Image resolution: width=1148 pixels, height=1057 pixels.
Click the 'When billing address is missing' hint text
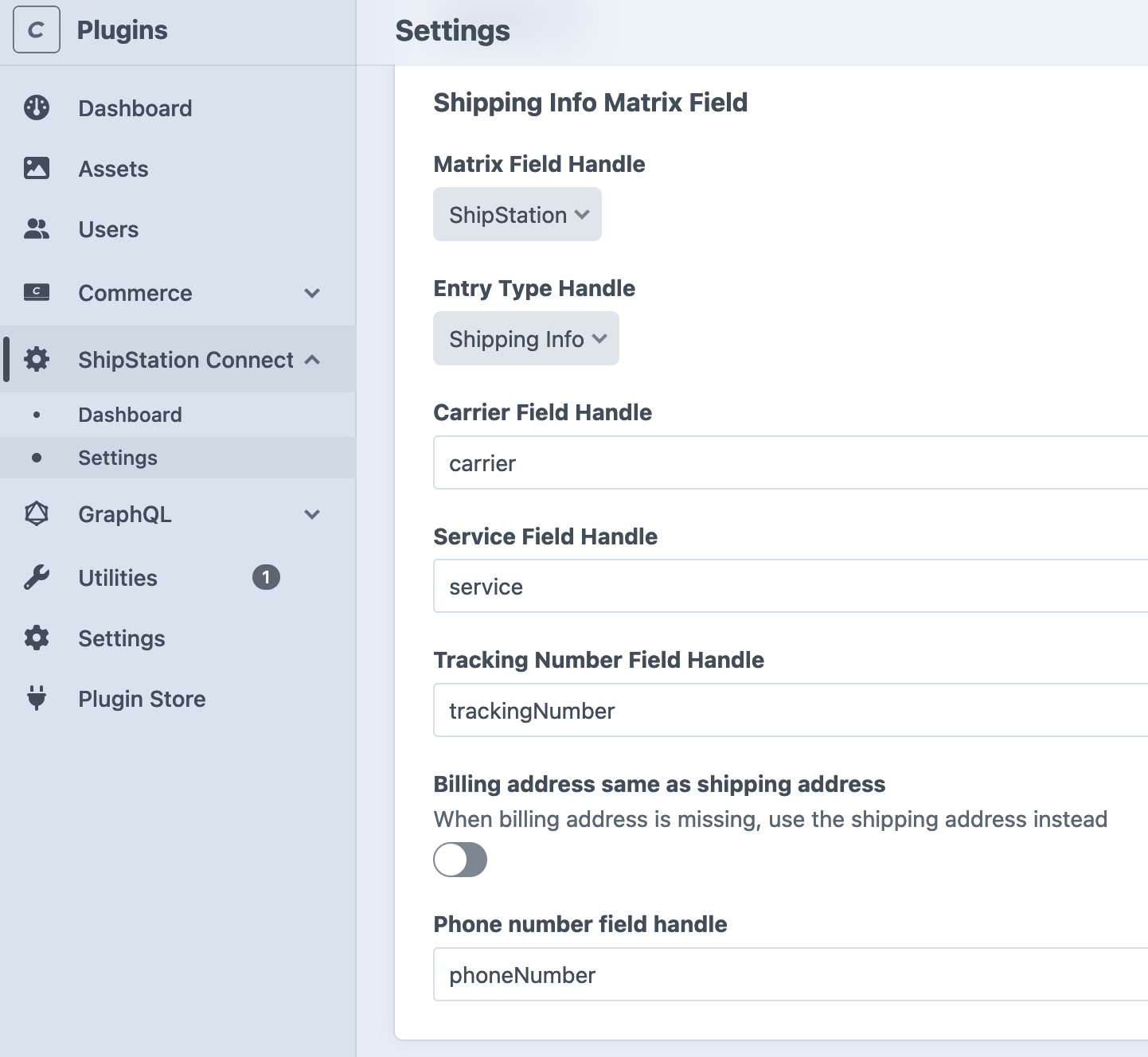[771, 819]
